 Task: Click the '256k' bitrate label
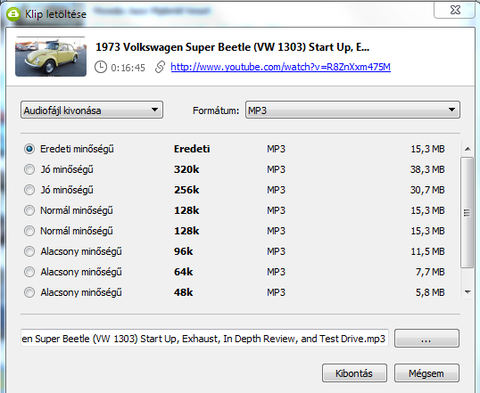186,190
